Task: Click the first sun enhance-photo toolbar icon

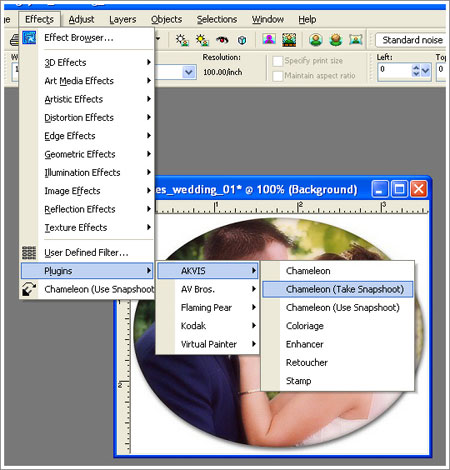Action: pyautogui.click(x=182, y=40)
